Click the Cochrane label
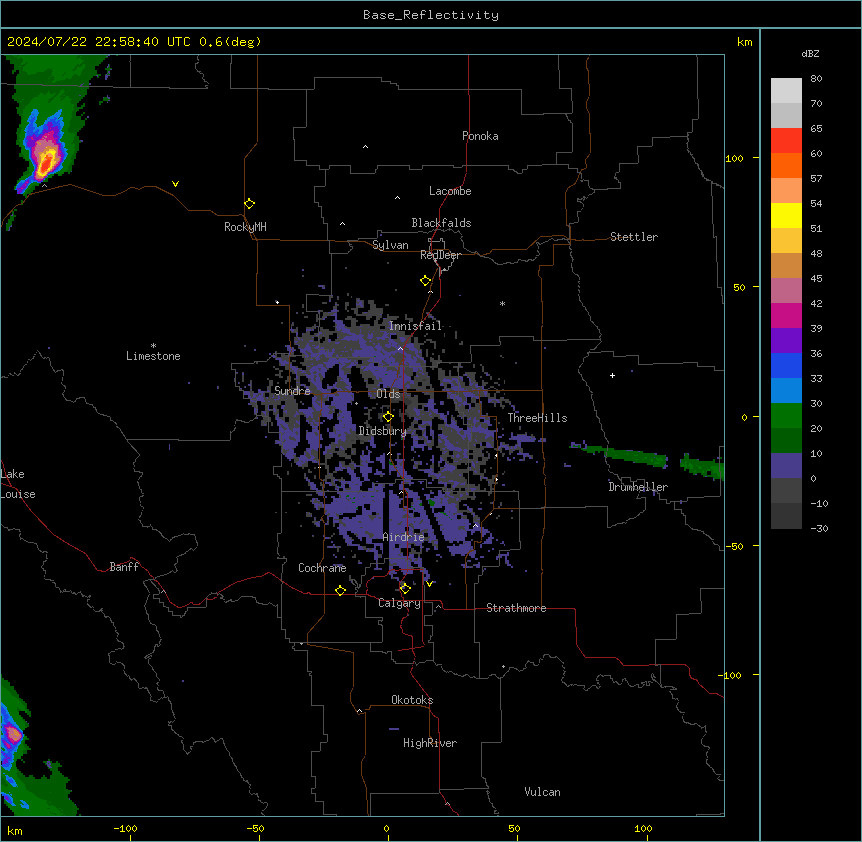 click(x=322, y=568)
